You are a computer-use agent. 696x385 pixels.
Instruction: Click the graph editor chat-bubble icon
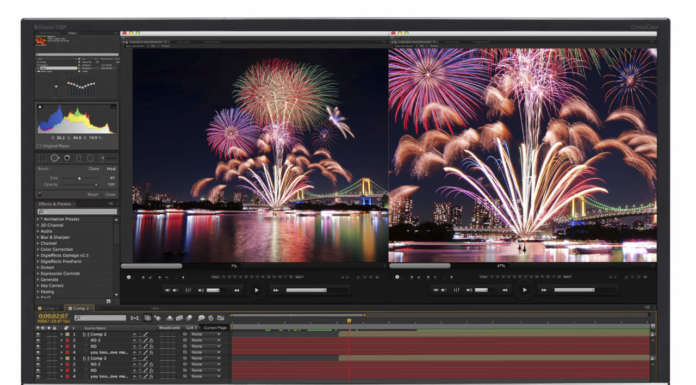pos(201,318)
